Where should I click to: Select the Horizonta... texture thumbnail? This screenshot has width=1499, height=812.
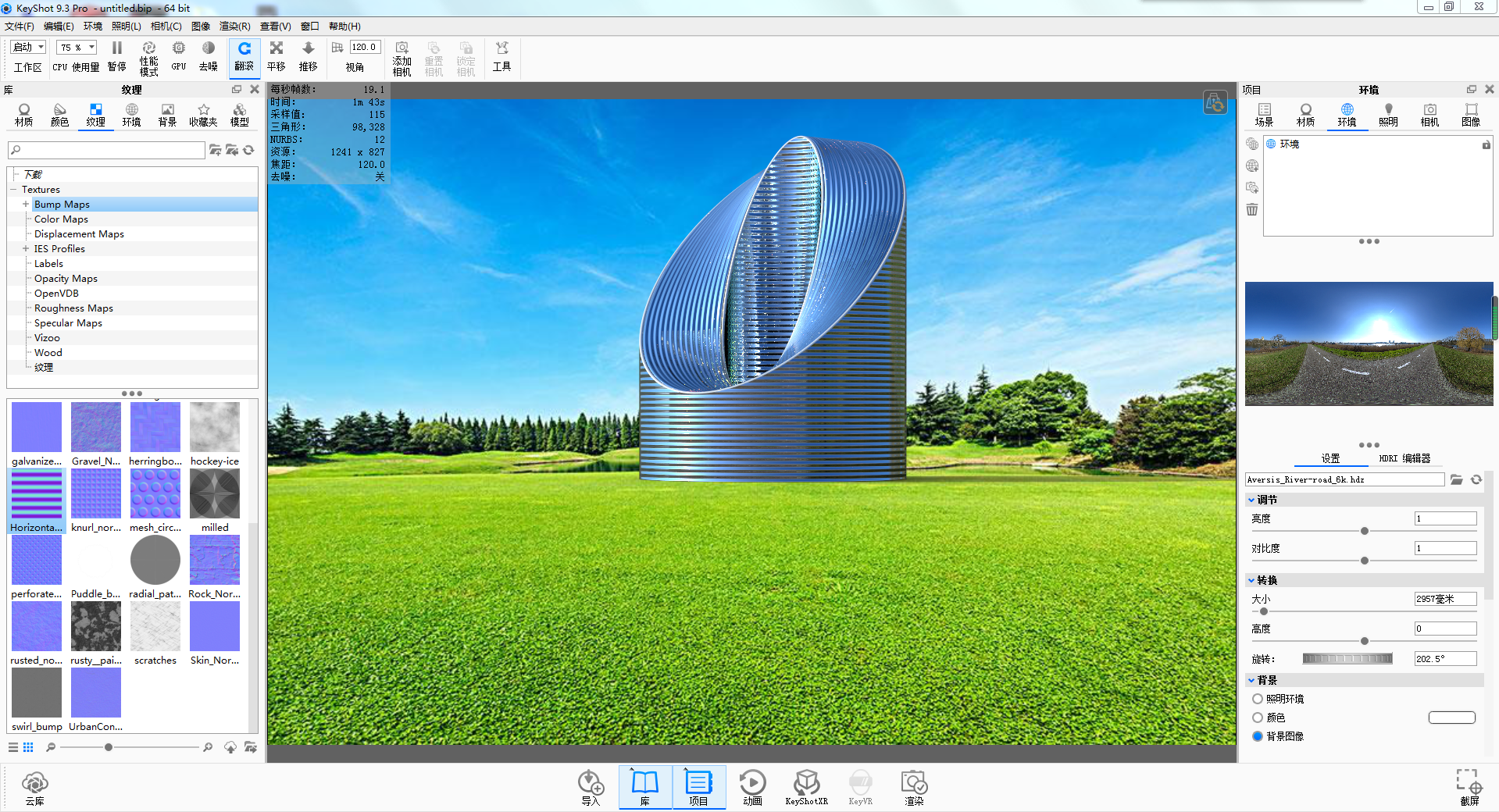(37, 501)
